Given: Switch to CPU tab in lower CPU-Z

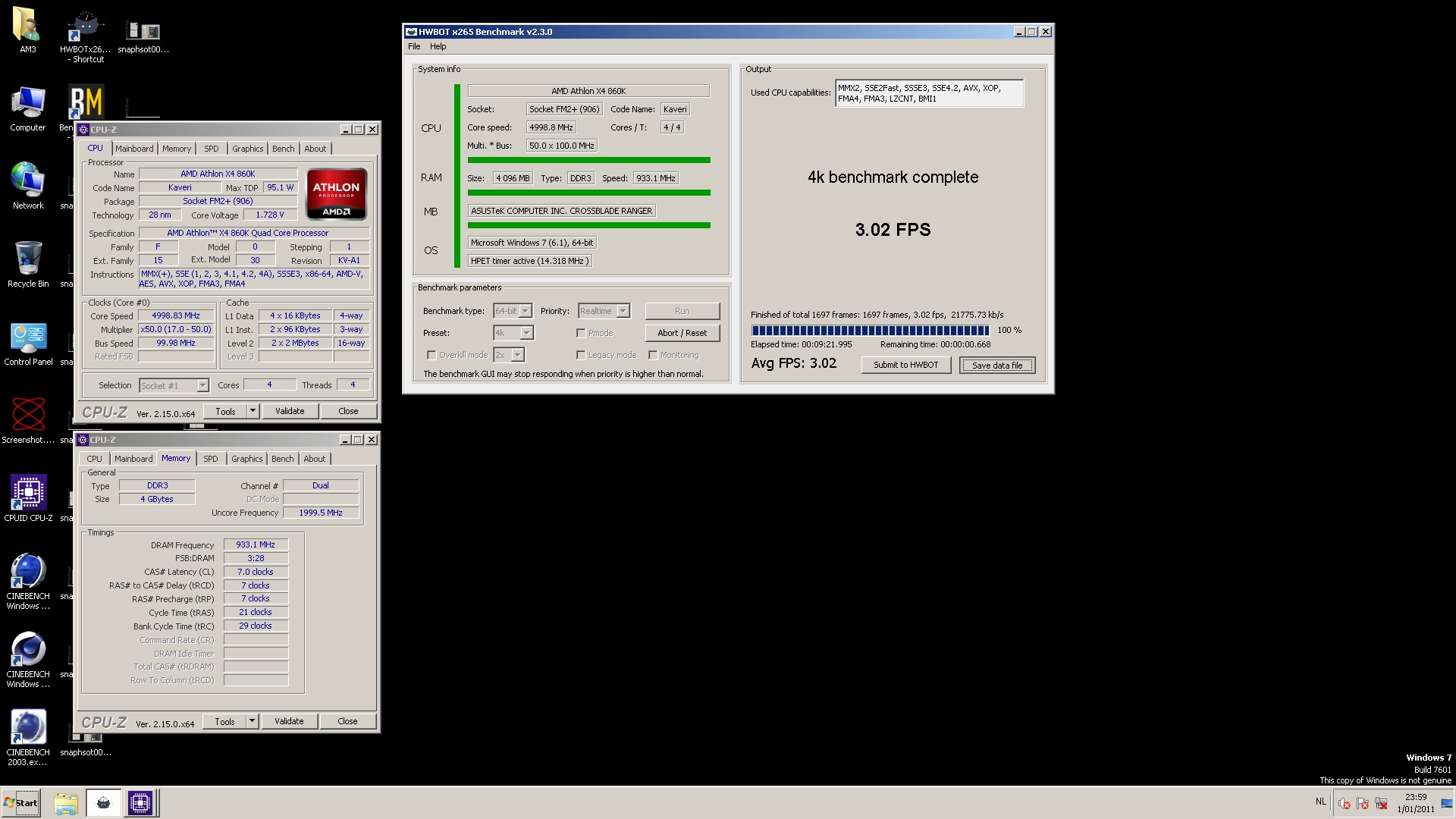Looking at the screenshot, I should (95, 459).
